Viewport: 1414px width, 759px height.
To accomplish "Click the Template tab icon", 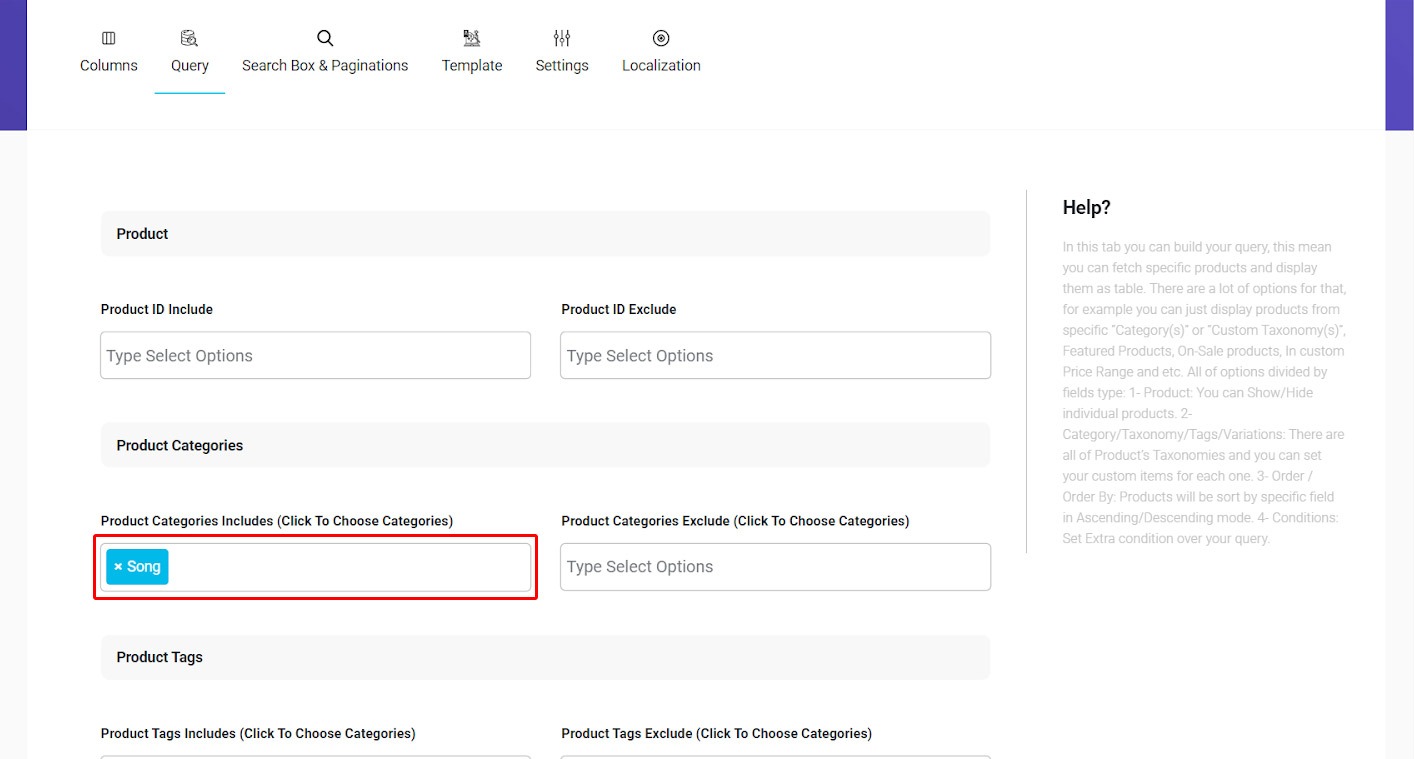I will (x=472, y=38).
